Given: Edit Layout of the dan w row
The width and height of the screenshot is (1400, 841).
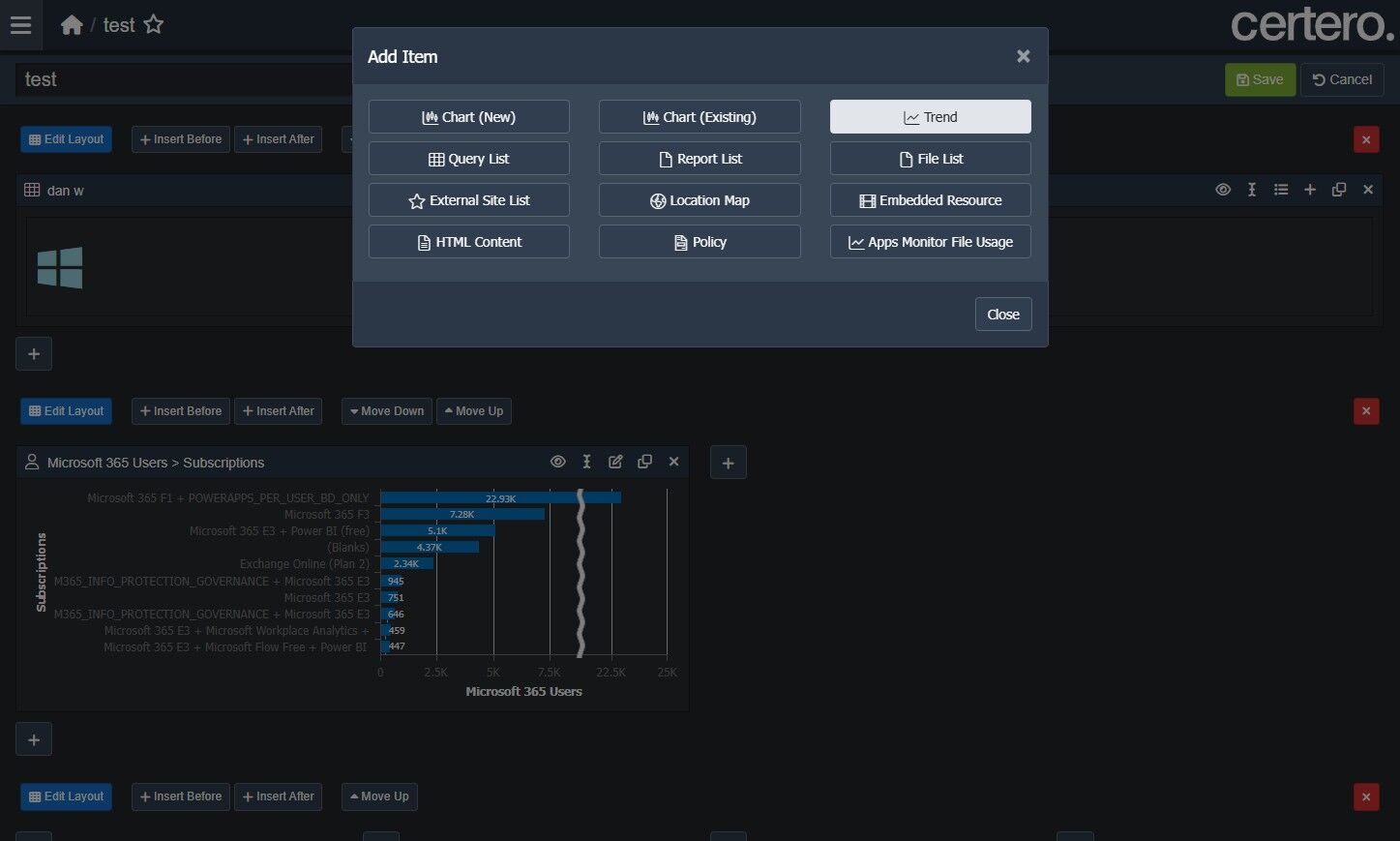Looking at the screenshot, I should click(x=66, y=139).
